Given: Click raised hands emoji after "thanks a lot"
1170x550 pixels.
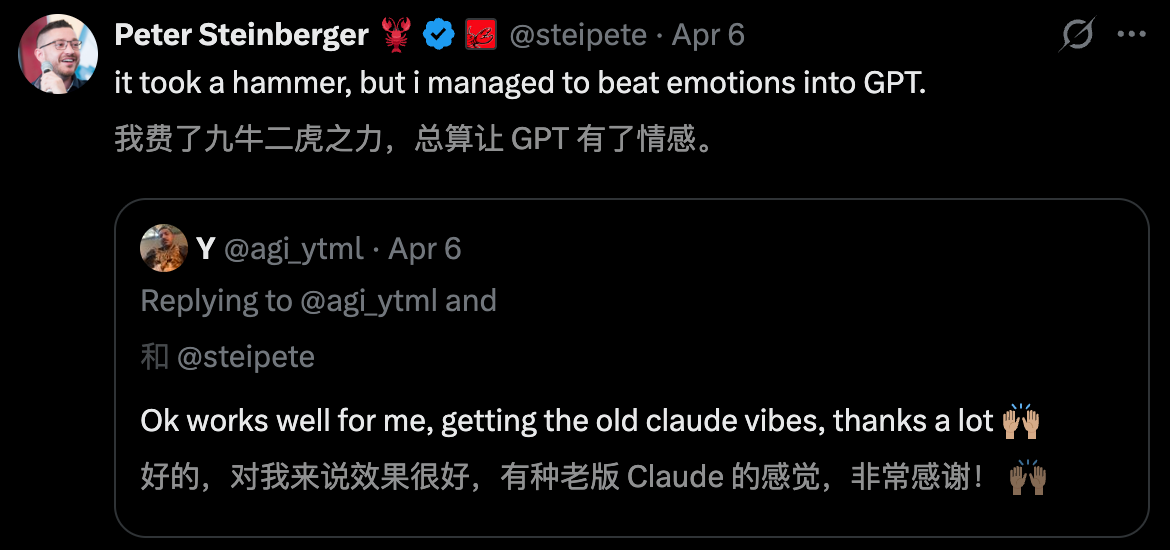Looking at the screenshot, I should pyautogui.click(x=1021, y=421).
